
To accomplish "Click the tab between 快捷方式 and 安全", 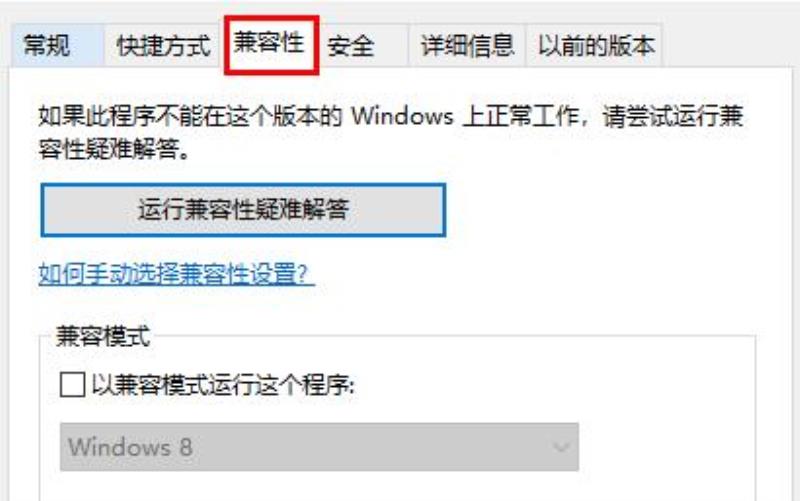I will 271,44.
